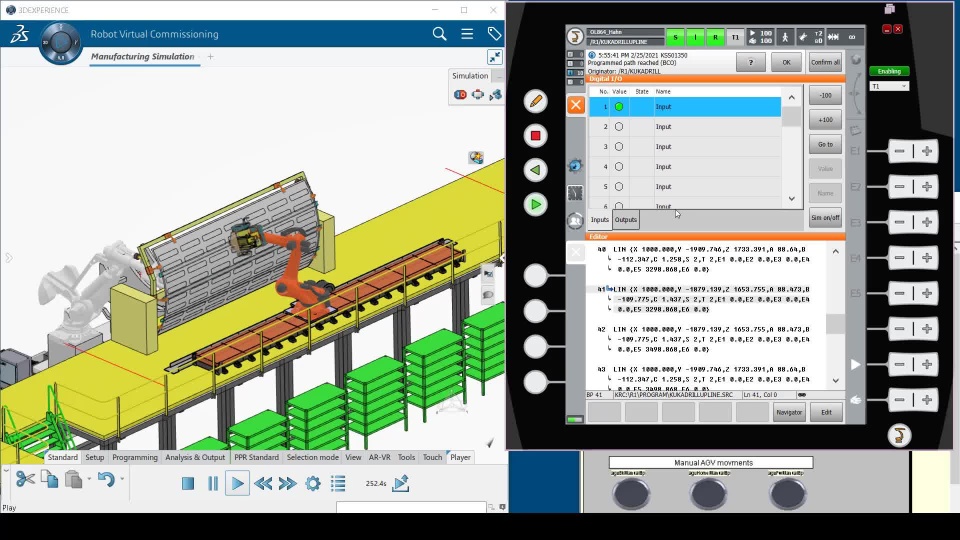Toggle value circle of input 5
Image resolution: width=960 pixels, height=540 pixels.
[619, 187]
